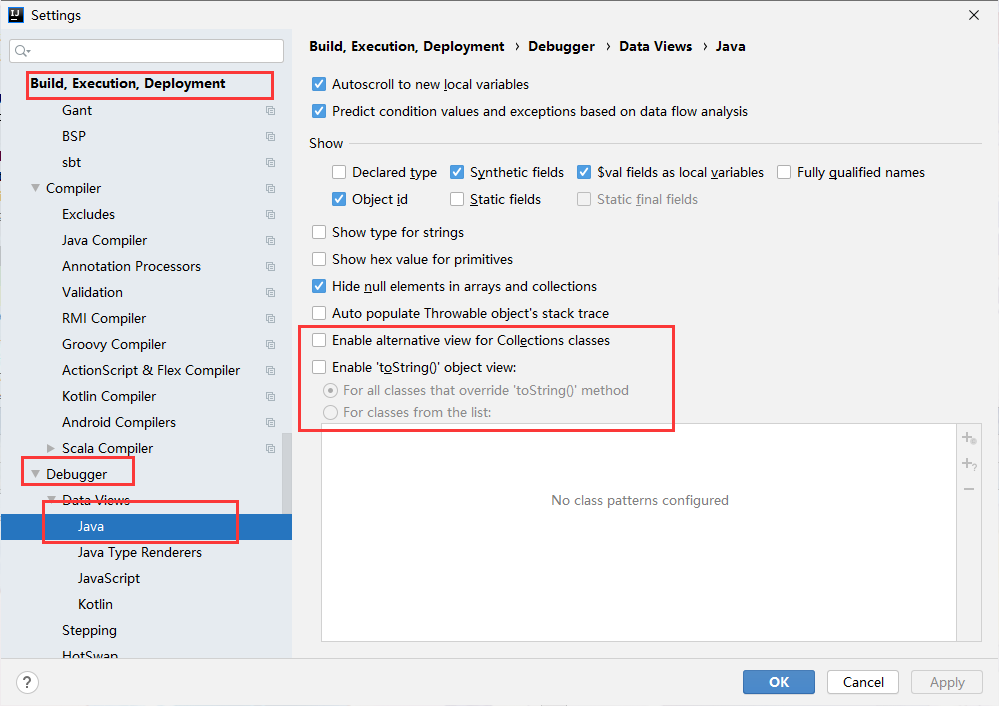The image size is (999, 706).
Task: Collapse the Data Views node arrow
Action: pos(52,499)
